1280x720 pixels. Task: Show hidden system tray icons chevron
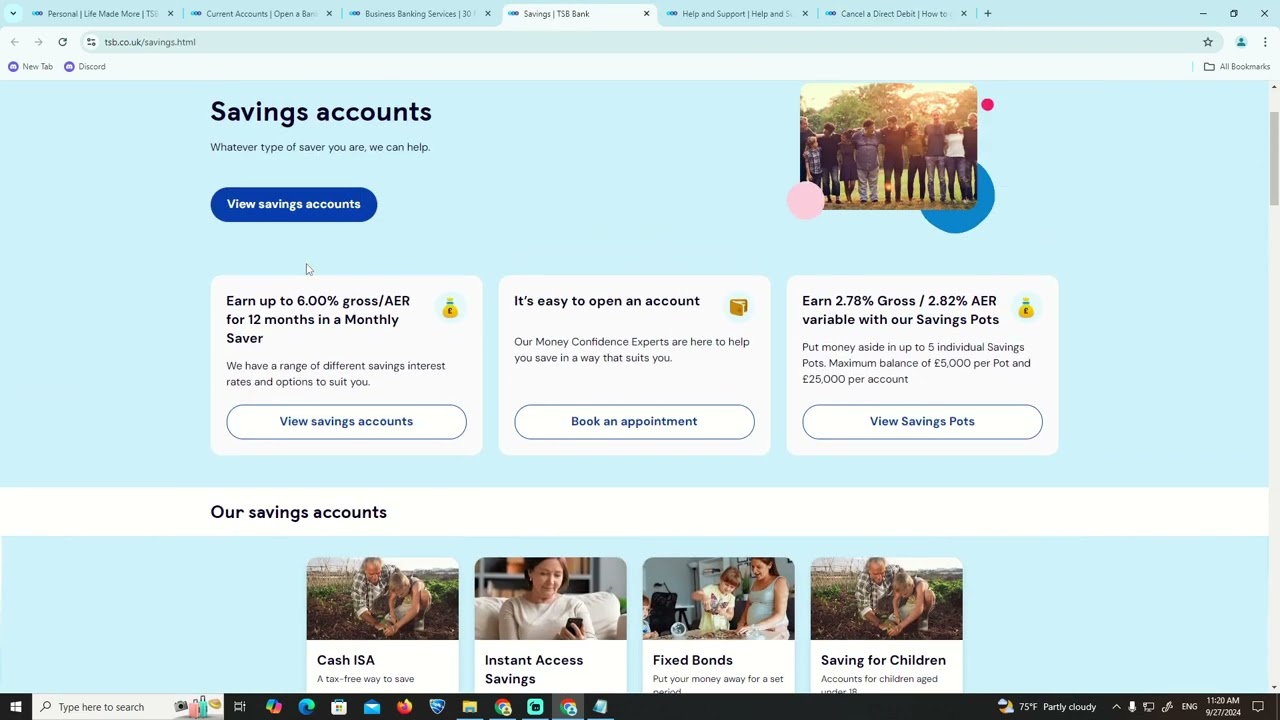pyautogui.click(x=1116, y=707)
